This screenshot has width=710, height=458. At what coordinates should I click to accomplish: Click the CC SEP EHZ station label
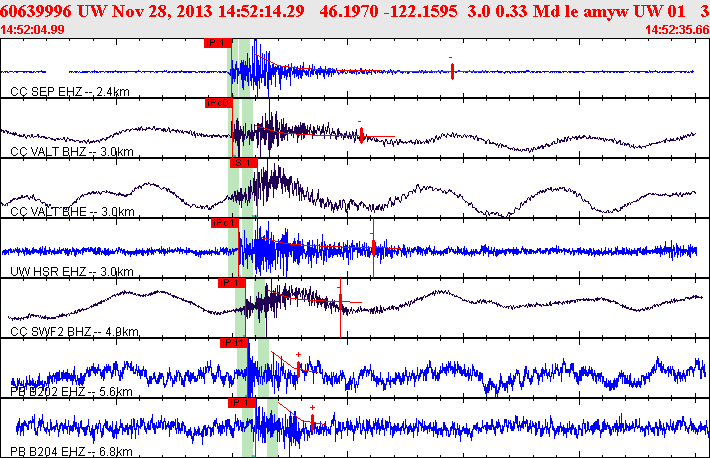tap(70, 92)
